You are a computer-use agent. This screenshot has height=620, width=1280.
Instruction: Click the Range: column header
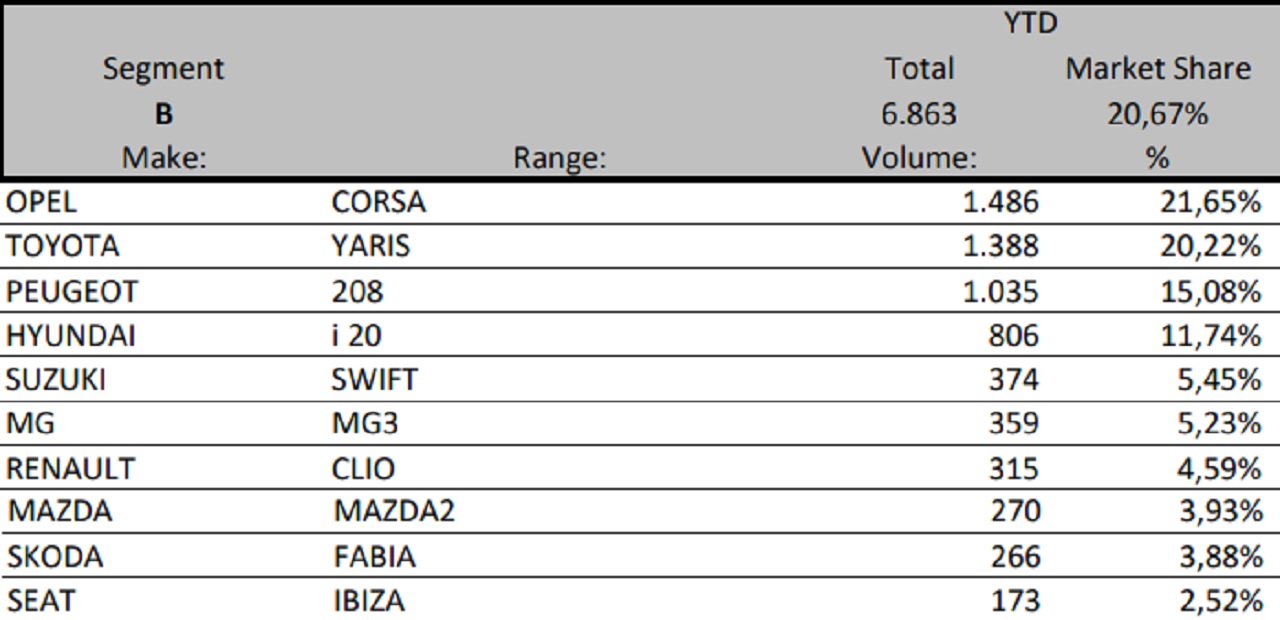pyautogui.click(x=559, y=158)
